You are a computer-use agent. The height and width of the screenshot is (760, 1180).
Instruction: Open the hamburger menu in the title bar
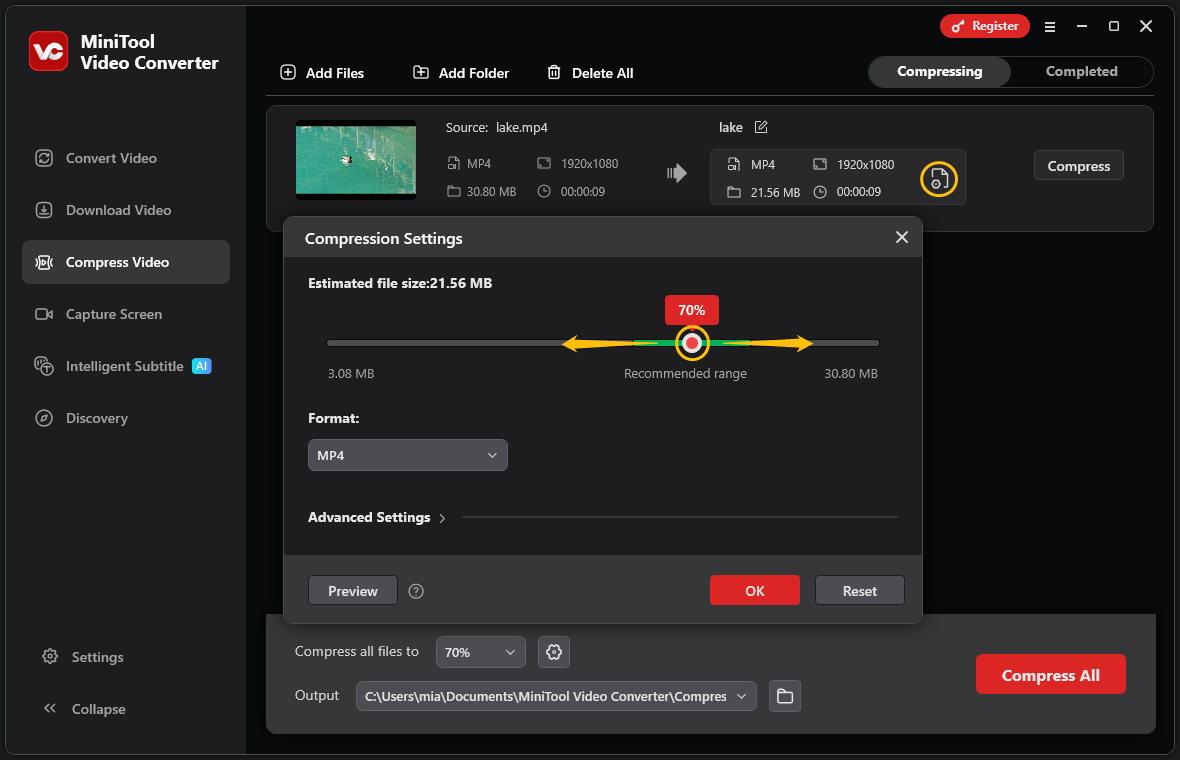1050,27
